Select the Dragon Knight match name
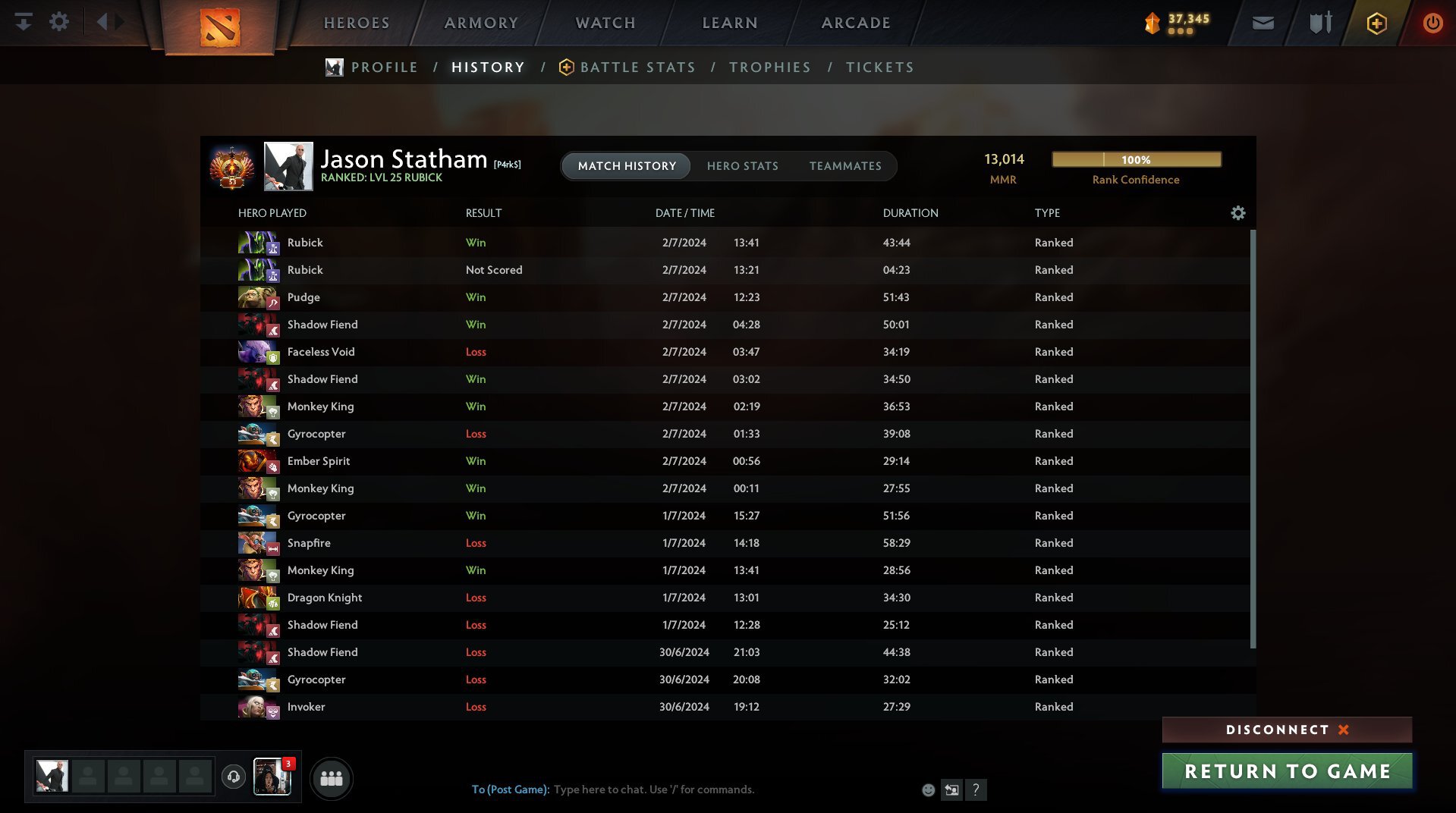1456x813 pixels. coord(325,598)
